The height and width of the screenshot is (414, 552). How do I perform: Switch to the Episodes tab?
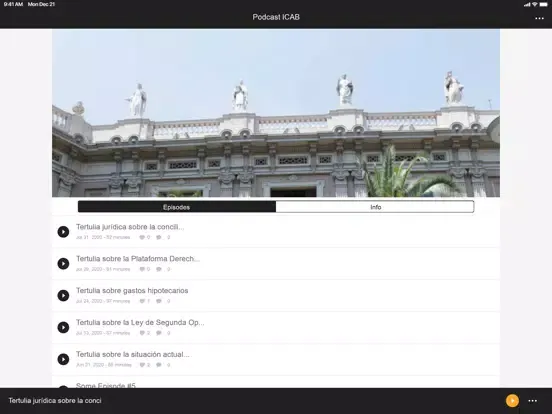pos(177,207)
